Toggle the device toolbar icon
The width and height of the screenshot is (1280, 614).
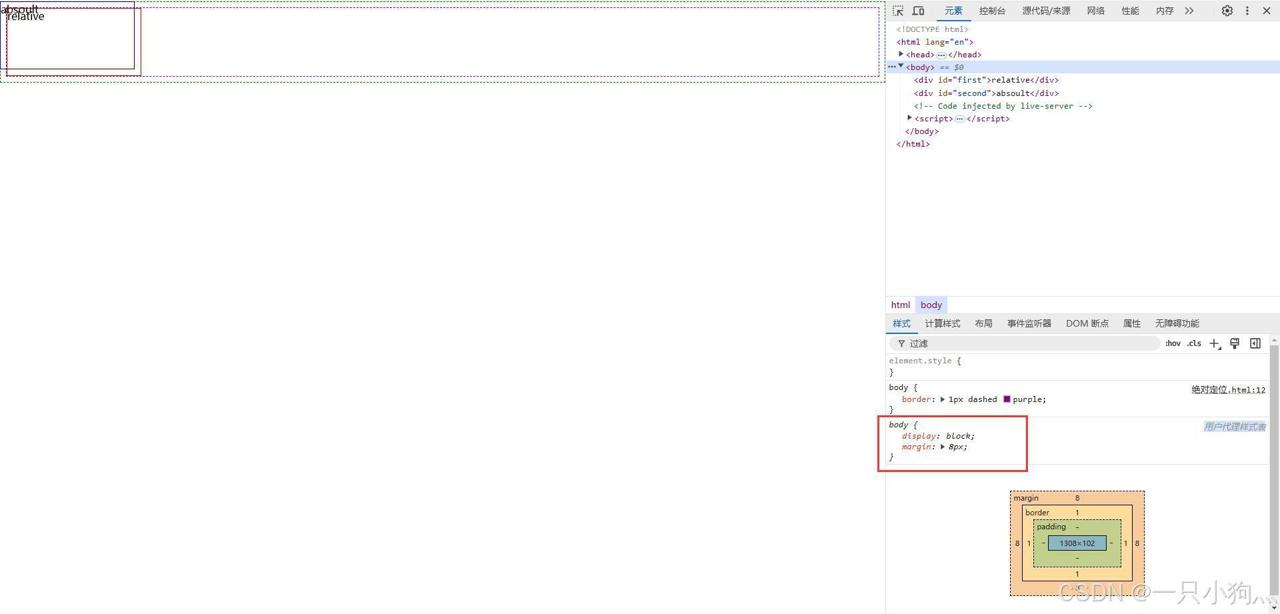click(918, 11)
